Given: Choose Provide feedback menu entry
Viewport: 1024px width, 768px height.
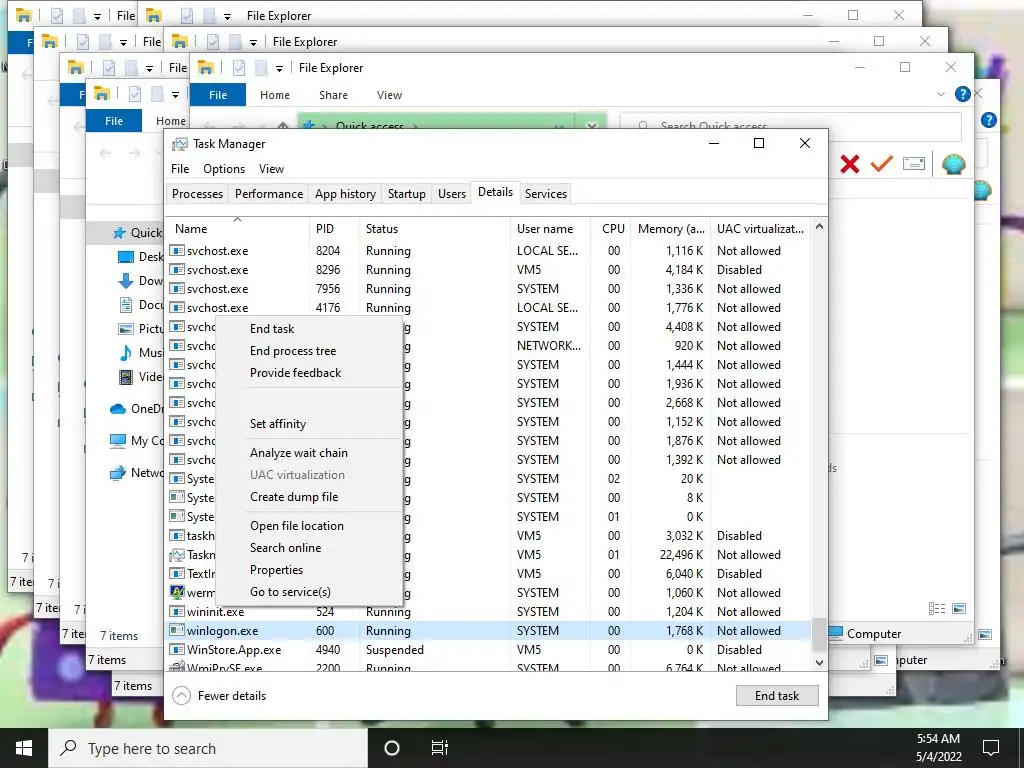Looking at the screenshot, I should 295,373.
